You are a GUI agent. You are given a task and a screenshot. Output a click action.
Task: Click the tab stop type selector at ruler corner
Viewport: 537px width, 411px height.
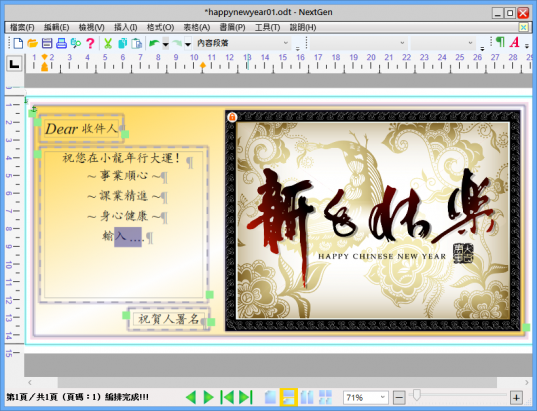14,64
